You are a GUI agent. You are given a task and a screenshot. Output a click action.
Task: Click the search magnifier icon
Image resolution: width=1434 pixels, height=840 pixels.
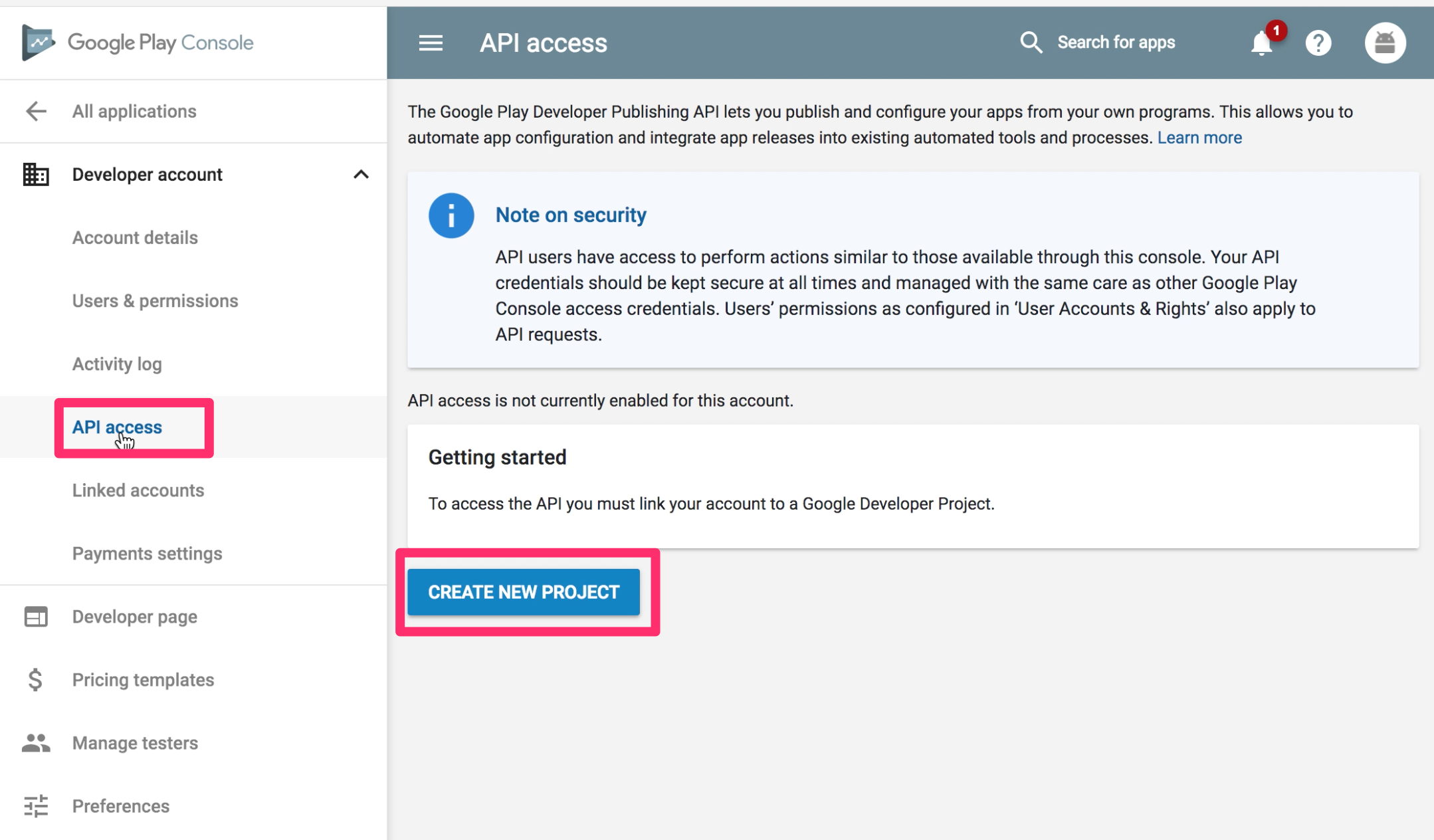coord(1031,43)
